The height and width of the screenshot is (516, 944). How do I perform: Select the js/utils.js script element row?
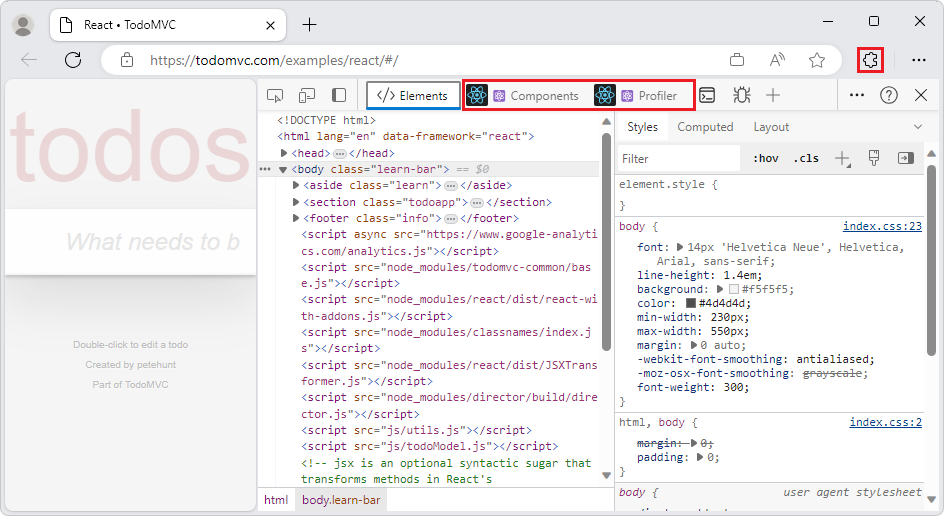(417, 430)
